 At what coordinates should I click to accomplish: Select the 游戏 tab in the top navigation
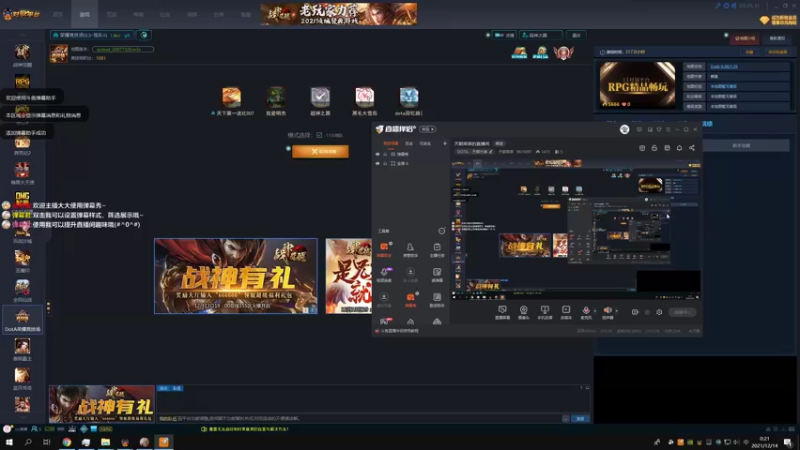click(x=85, y=14)
